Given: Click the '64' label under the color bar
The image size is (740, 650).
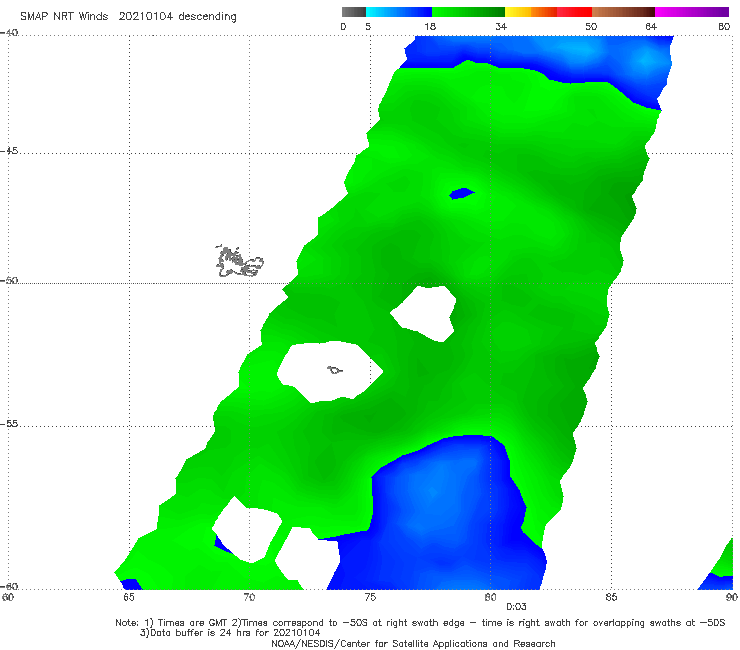Looking at the screenshot, I should [x=651, y=27].
